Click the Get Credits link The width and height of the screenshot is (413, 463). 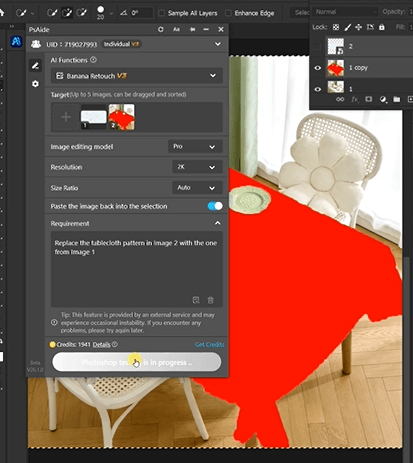pyautogui.click(x=209, y=345)
